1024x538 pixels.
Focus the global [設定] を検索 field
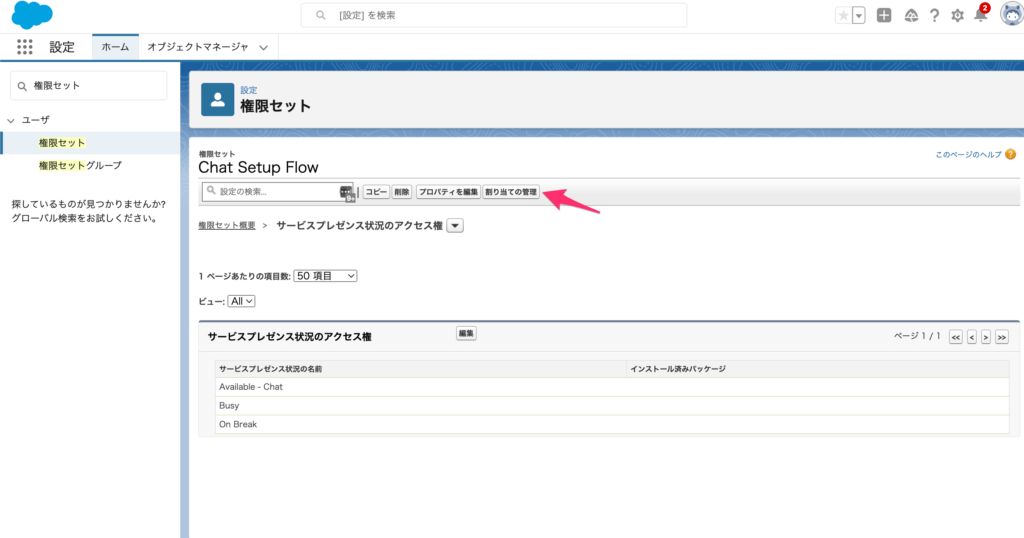(x=494, y=15)
